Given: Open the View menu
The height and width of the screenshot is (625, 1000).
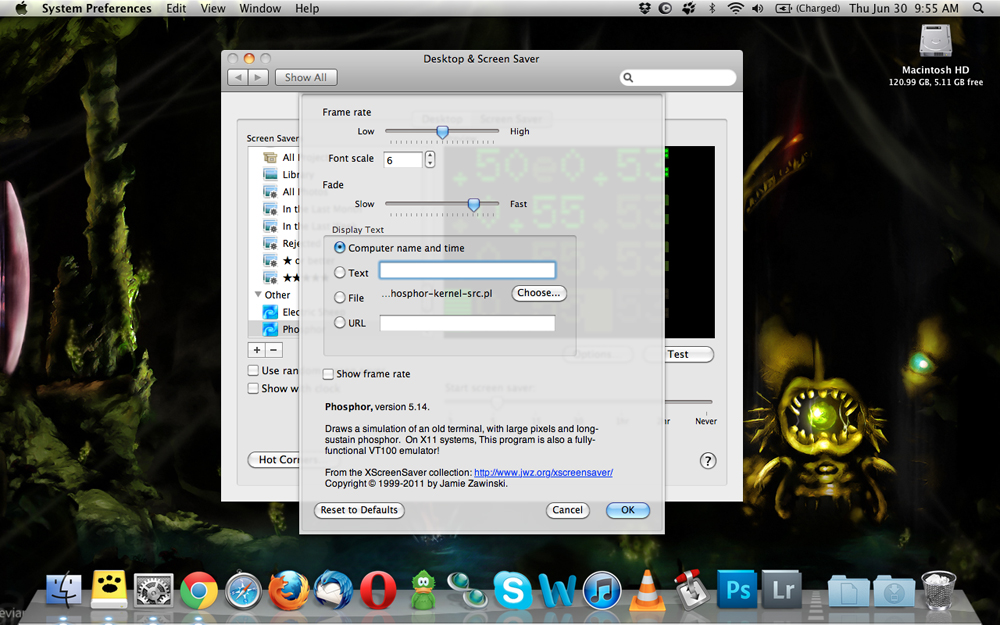Looking at the screenshot, I should [213, 8].
